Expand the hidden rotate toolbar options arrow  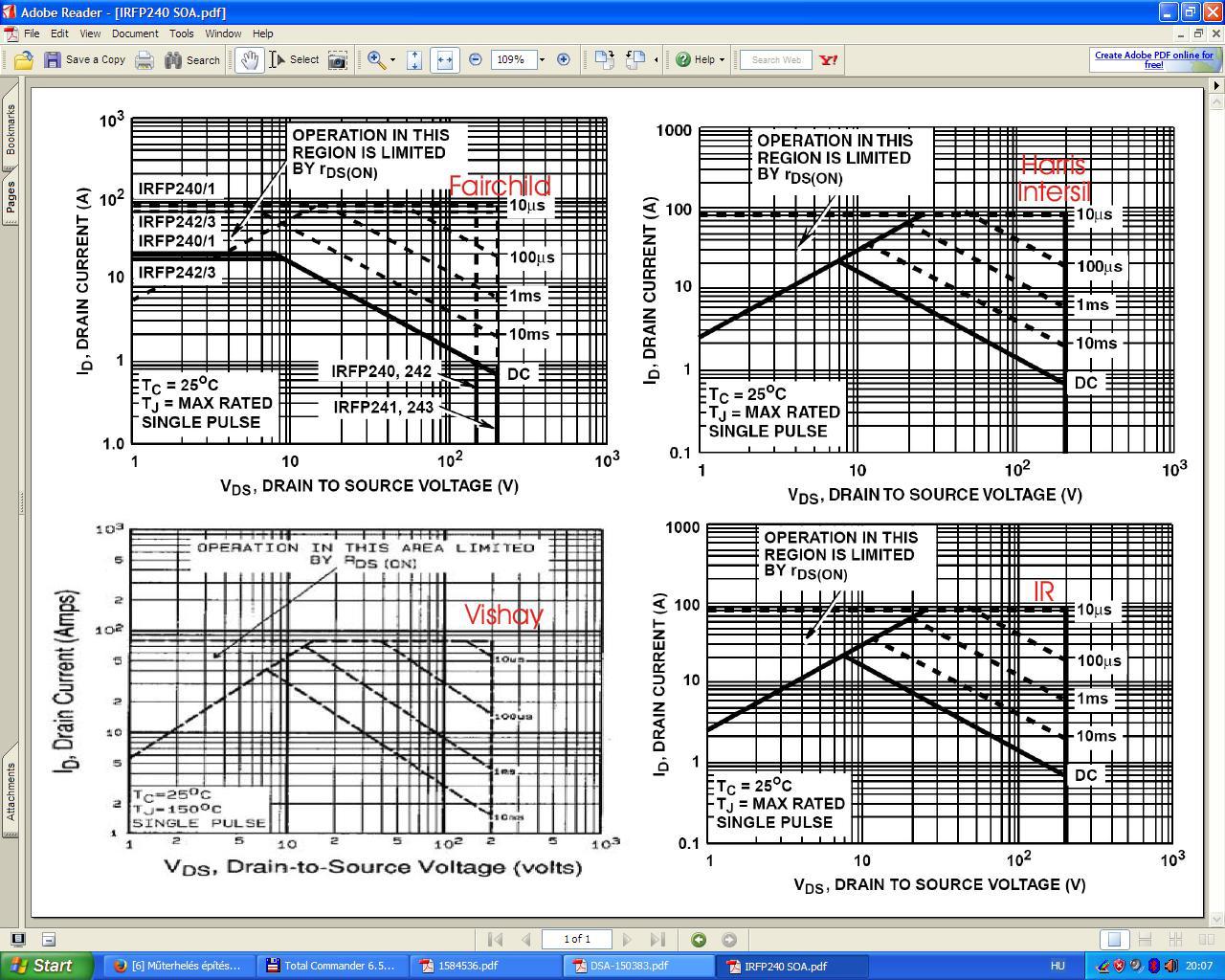656,59
